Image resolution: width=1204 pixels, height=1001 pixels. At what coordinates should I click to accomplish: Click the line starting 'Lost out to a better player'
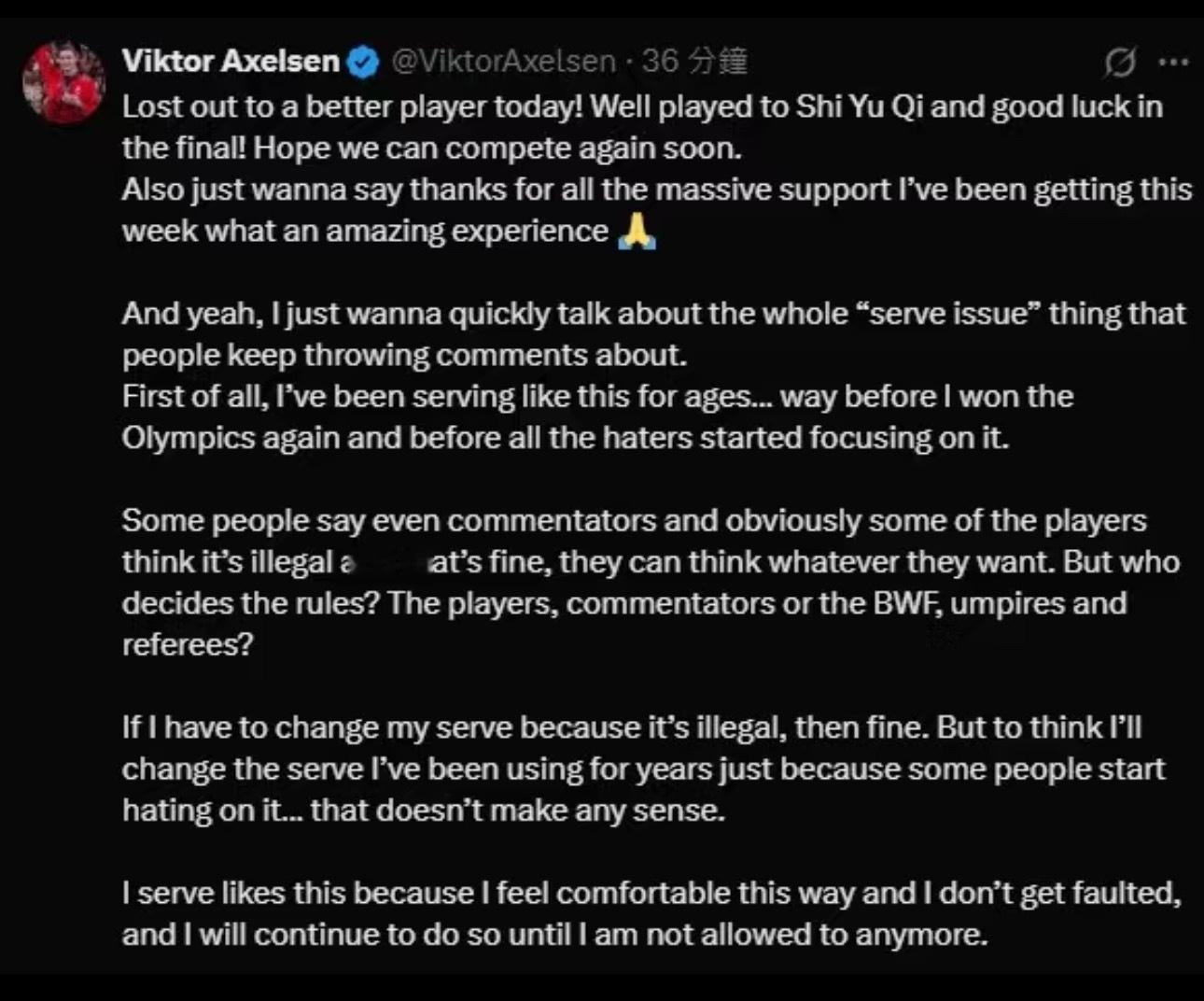642,106
